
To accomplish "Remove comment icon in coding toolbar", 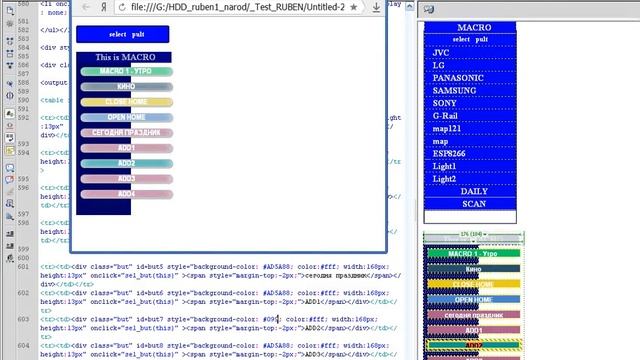I will pyautogui.click(x=10, y=180).
